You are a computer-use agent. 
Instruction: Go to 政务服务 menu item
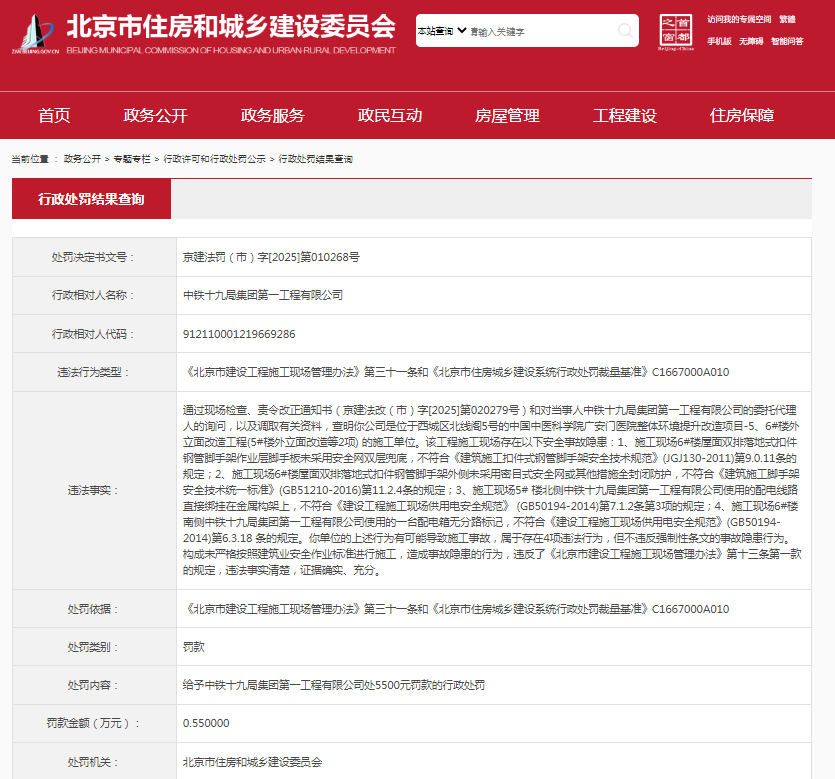[272, 116]
